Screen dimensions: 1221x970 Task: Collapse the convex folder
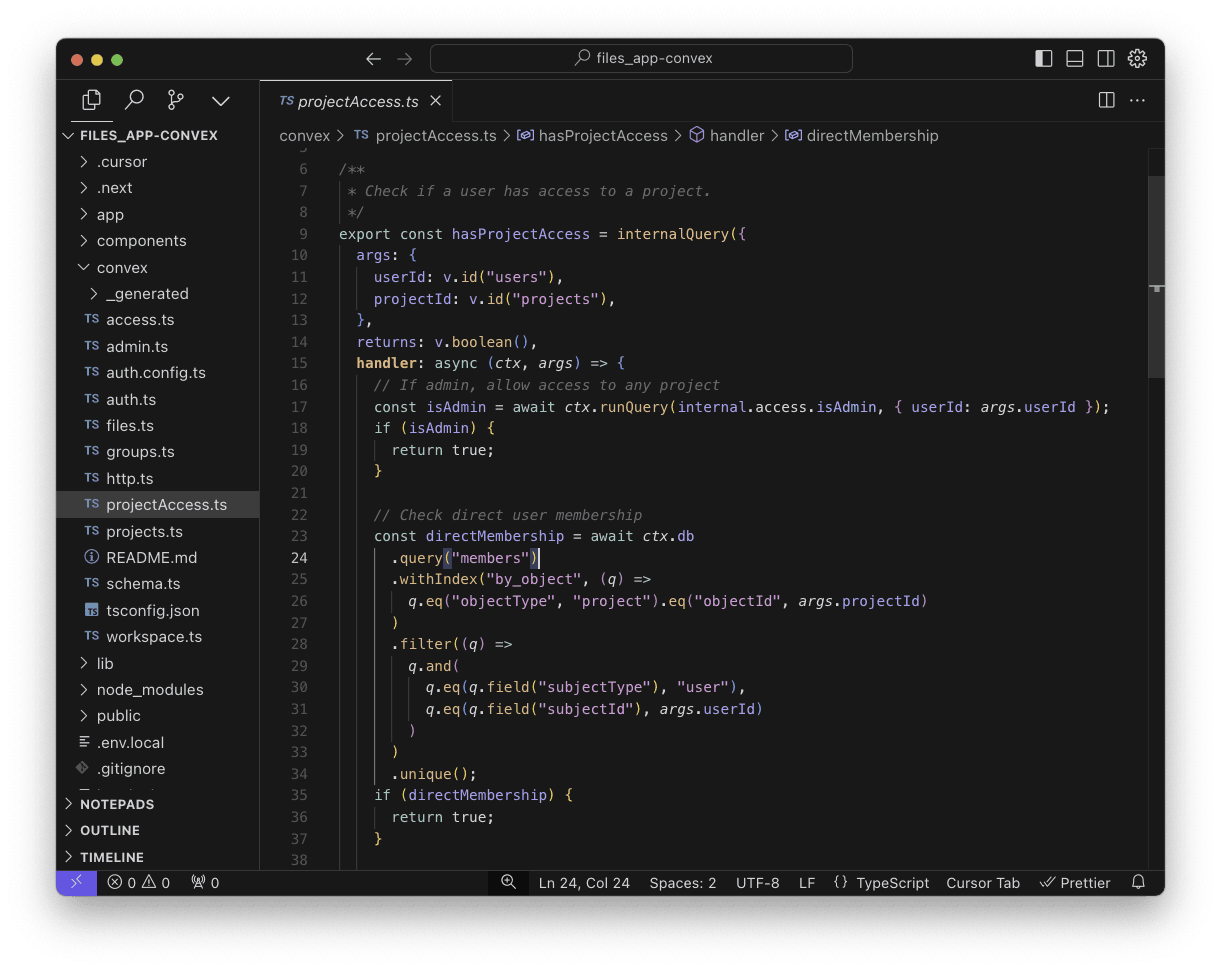pos(121,268)
